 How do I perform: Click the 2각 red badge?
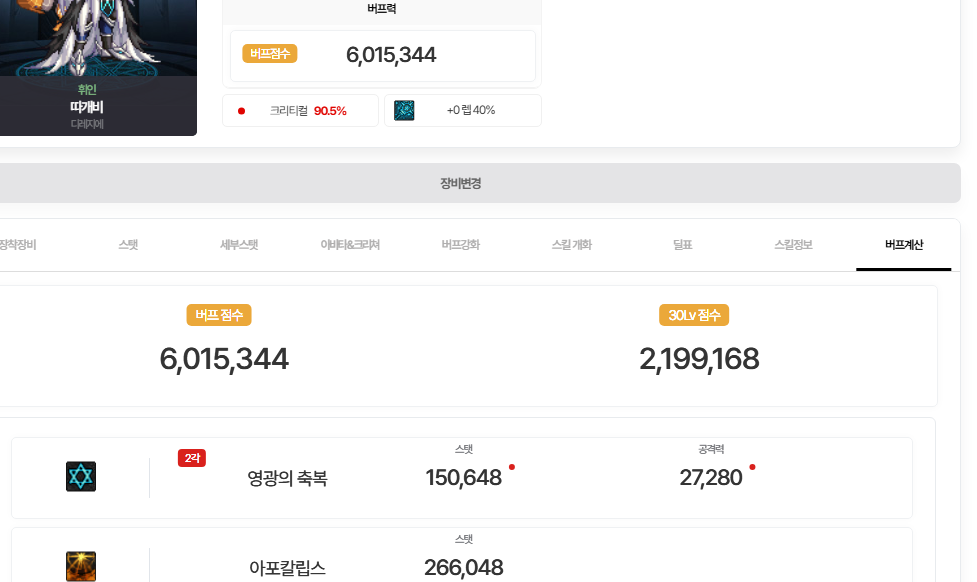(192, 458)
